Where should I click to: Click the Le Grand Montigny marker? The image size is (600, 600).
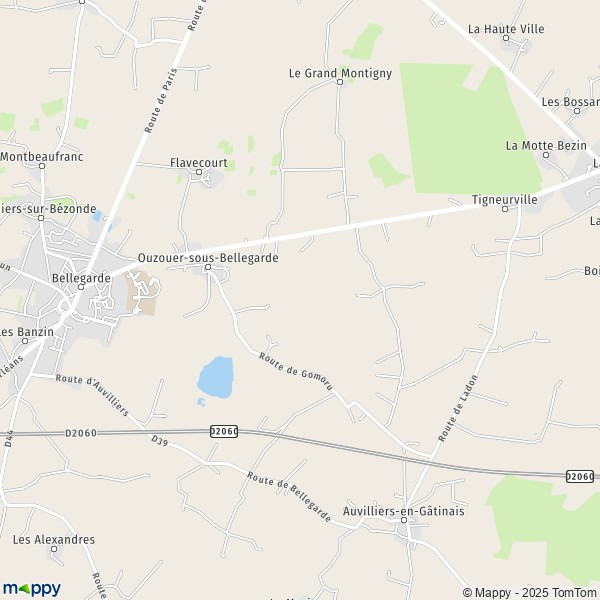[x=340, y=82]
